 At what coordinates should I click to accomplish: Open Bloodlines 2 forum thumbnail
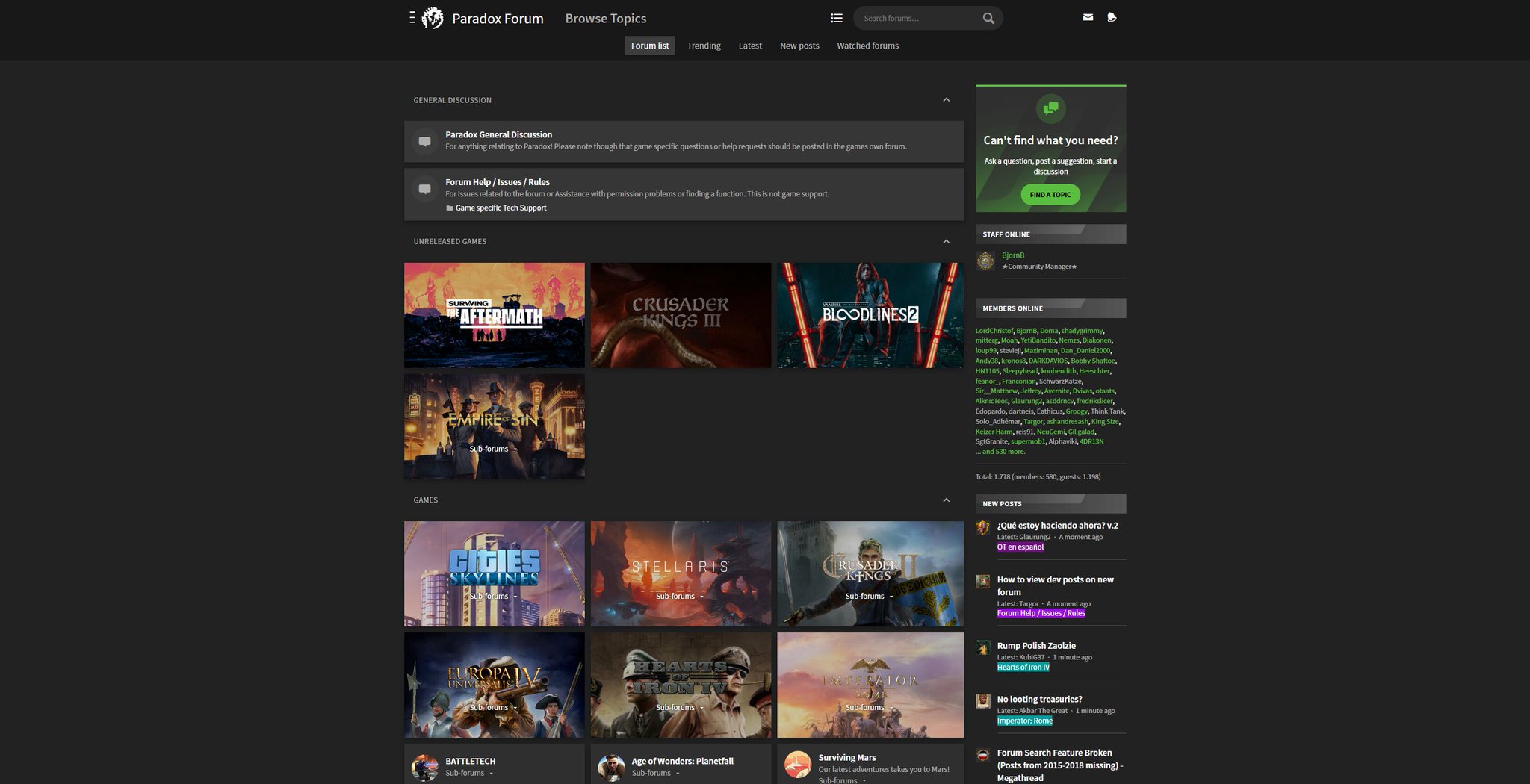tap(870, 315)
